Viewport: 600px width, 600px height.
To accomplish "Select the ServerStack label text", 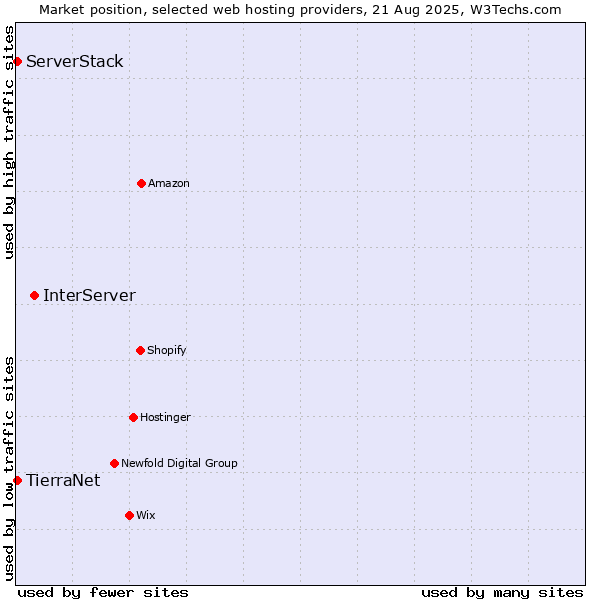I will pyautogui.click(x=75, y=61).
